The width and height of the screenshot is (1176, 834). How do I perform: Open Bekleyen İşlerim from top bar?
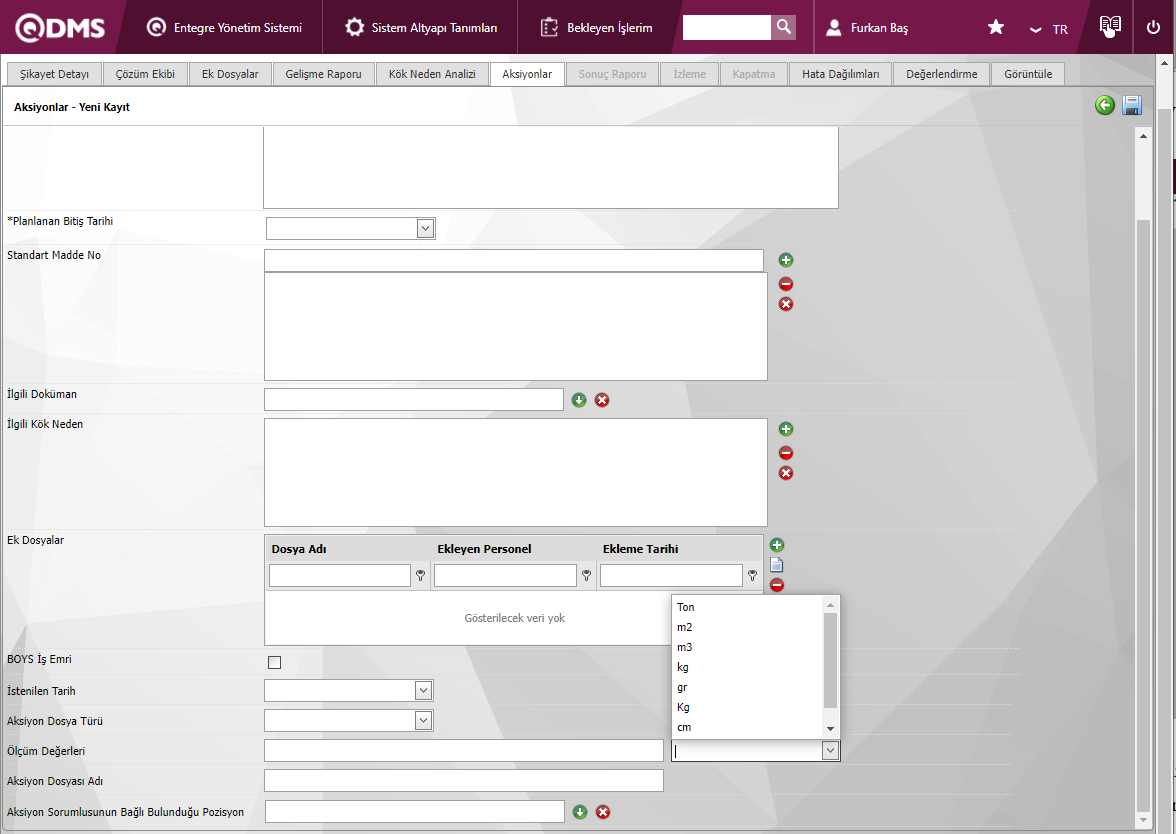pos(597,28)
